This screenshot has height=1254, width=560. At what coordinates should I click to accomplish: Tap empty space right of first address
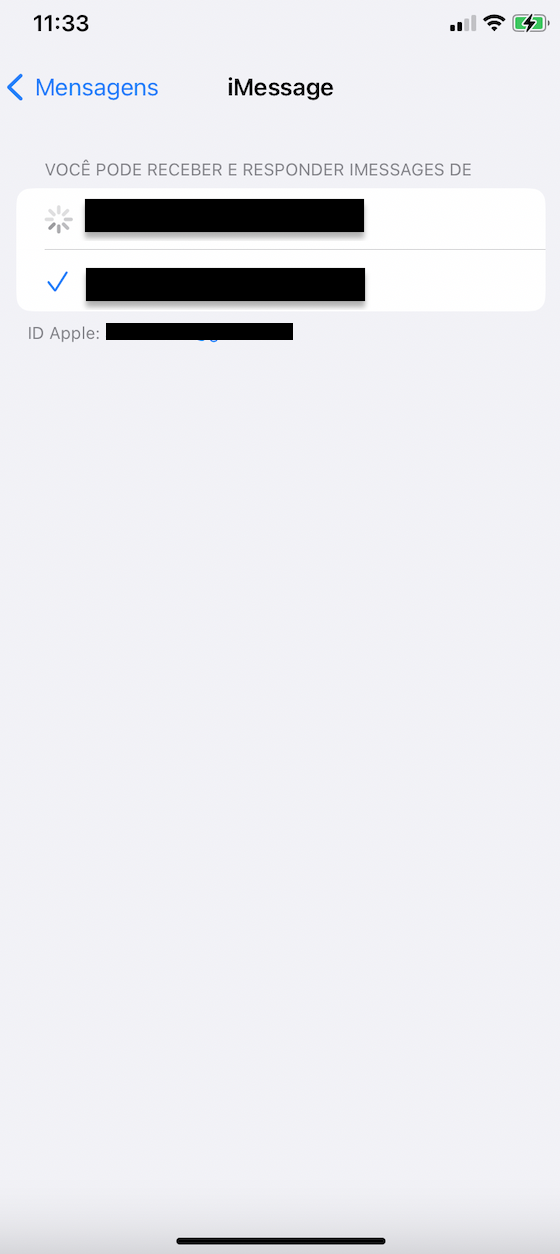coord(455,218)
